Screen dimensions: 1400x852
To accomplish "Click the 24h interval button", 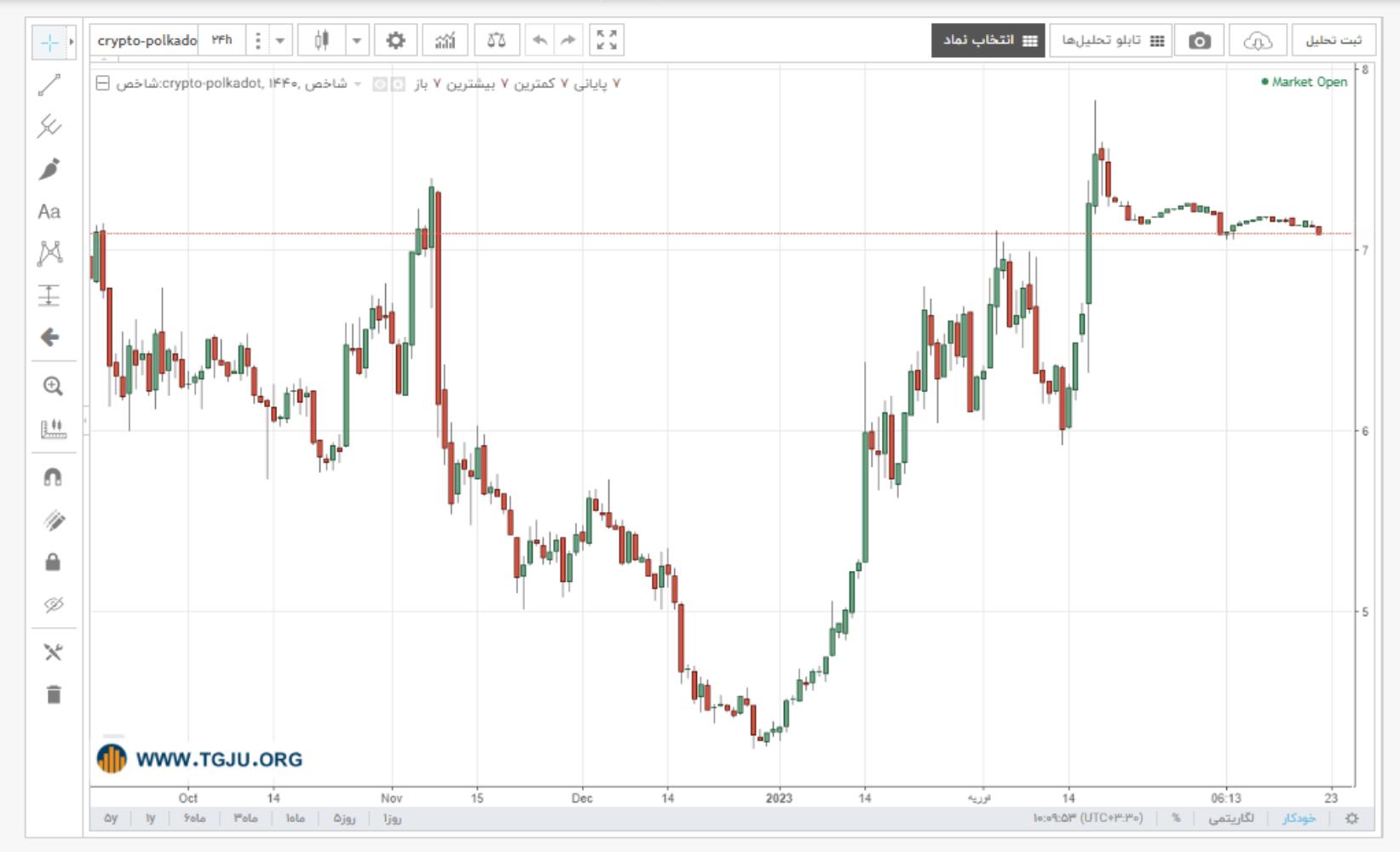I will click(x=222, y=40).
